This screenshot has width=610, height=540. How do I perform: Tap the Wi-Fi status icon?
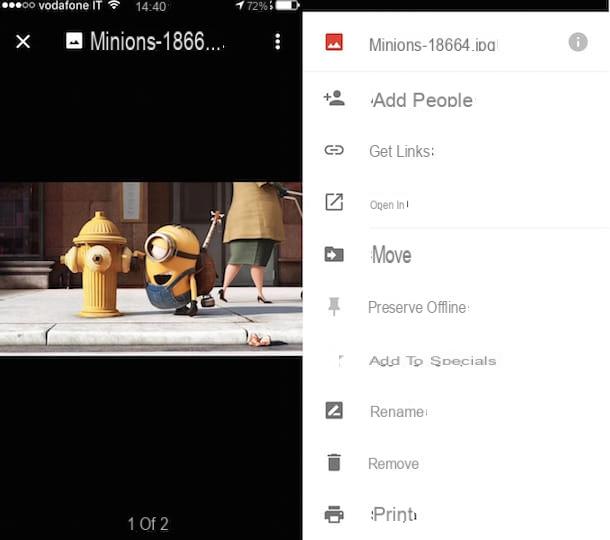pos(114,5)
